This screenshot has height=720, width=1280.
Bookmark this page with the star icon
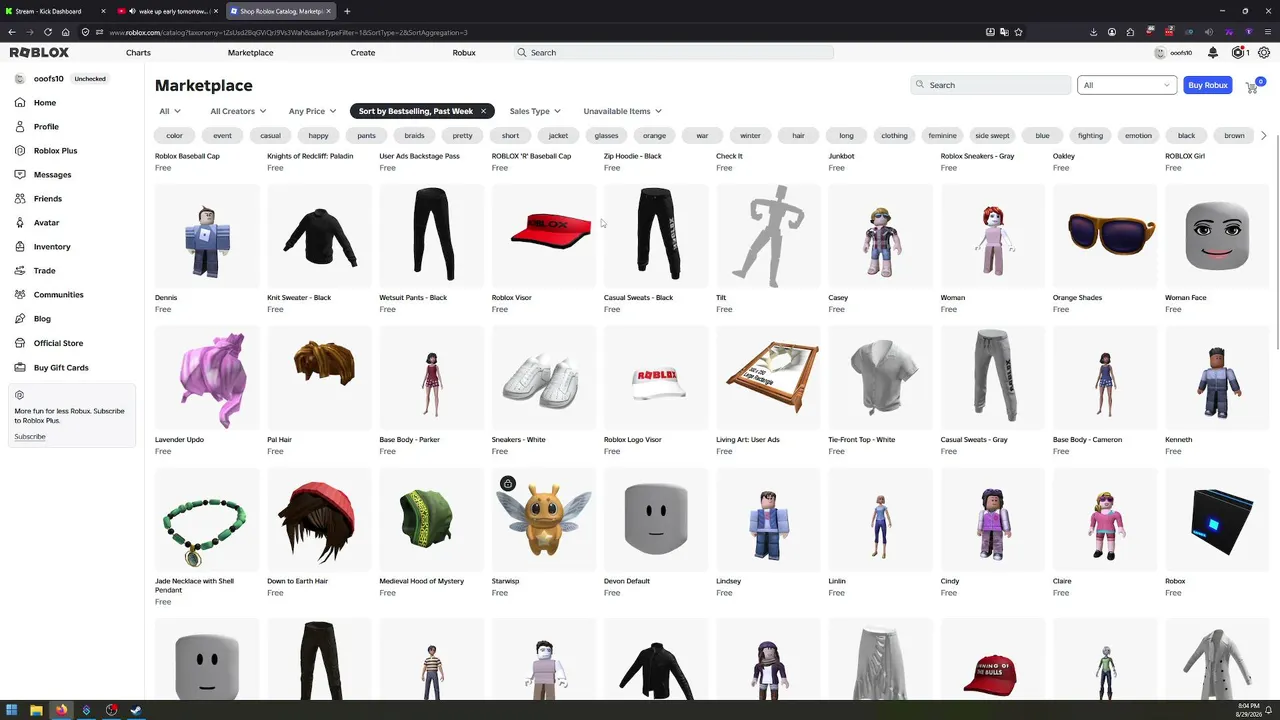(x=1018, y=32)
